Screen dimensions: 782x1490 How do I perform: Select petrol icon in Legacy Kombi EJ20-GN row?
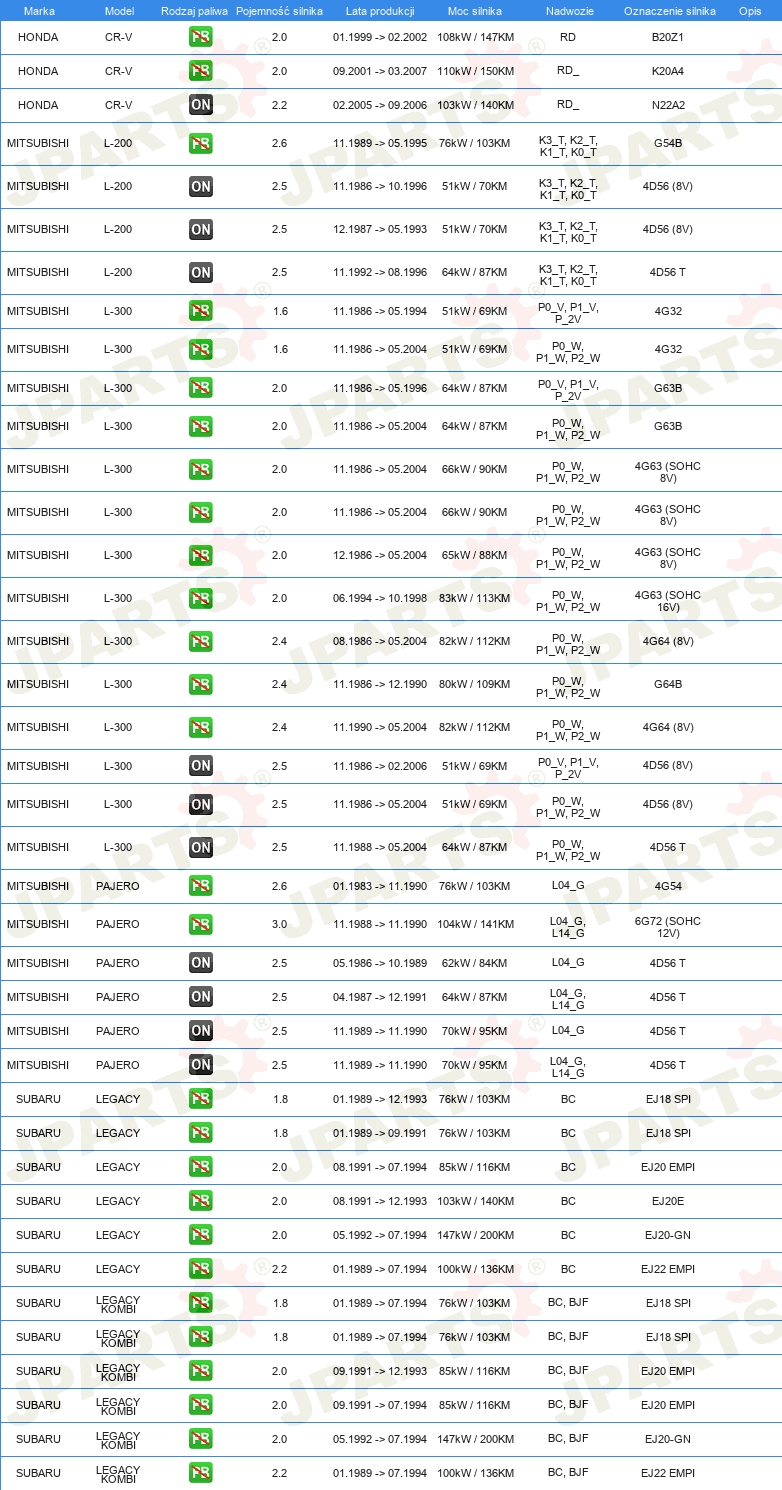coord(201,1439)
